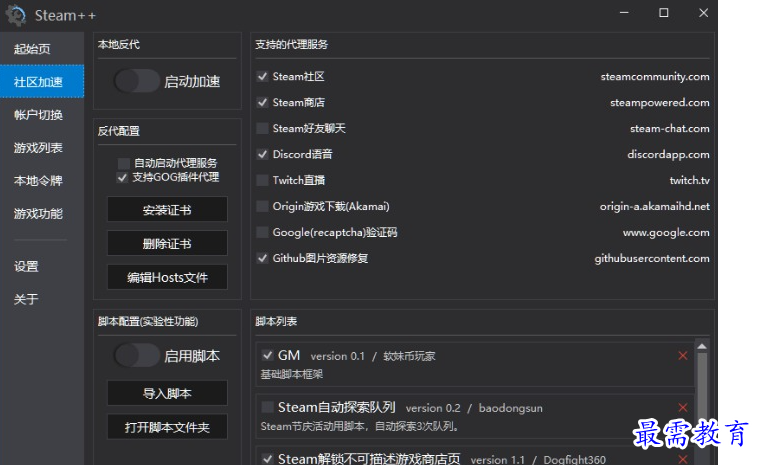This screenshot has height=465, width=757.
Task: Toggle the 启用脚本 switch
Action: pyautogui.click(x=137, y=355)
